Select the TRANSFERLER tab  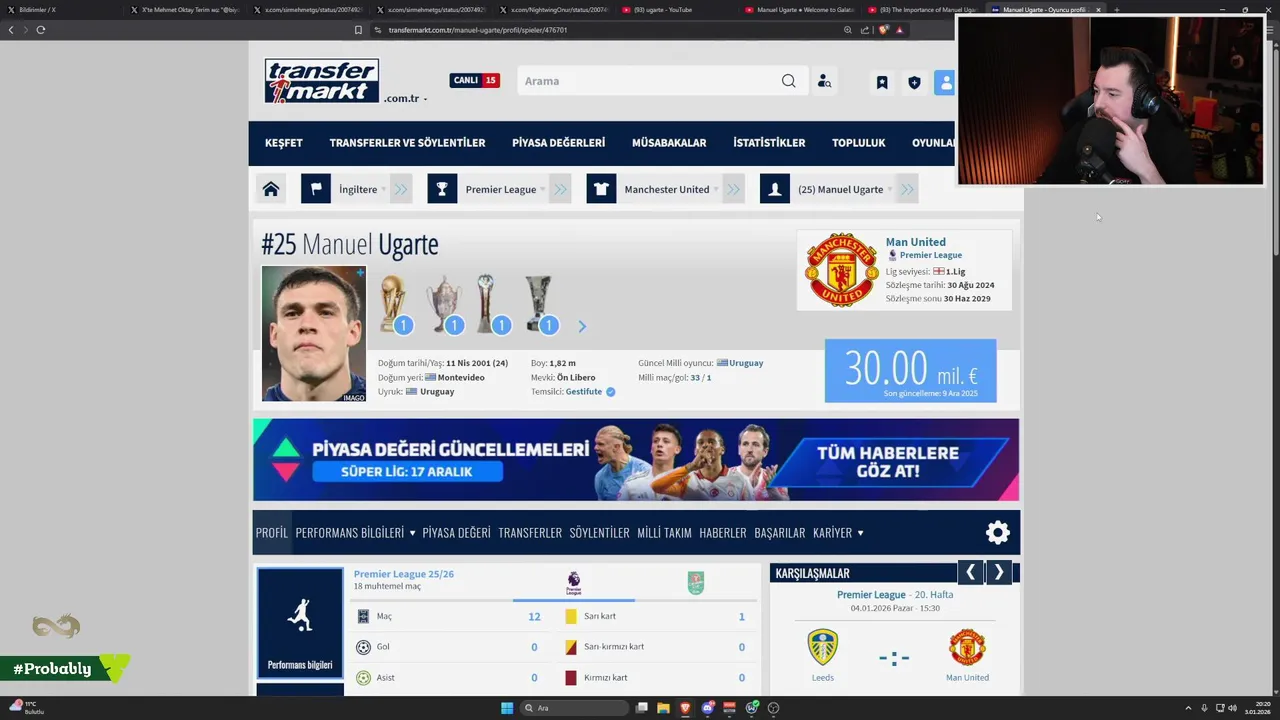coord(530,533)
